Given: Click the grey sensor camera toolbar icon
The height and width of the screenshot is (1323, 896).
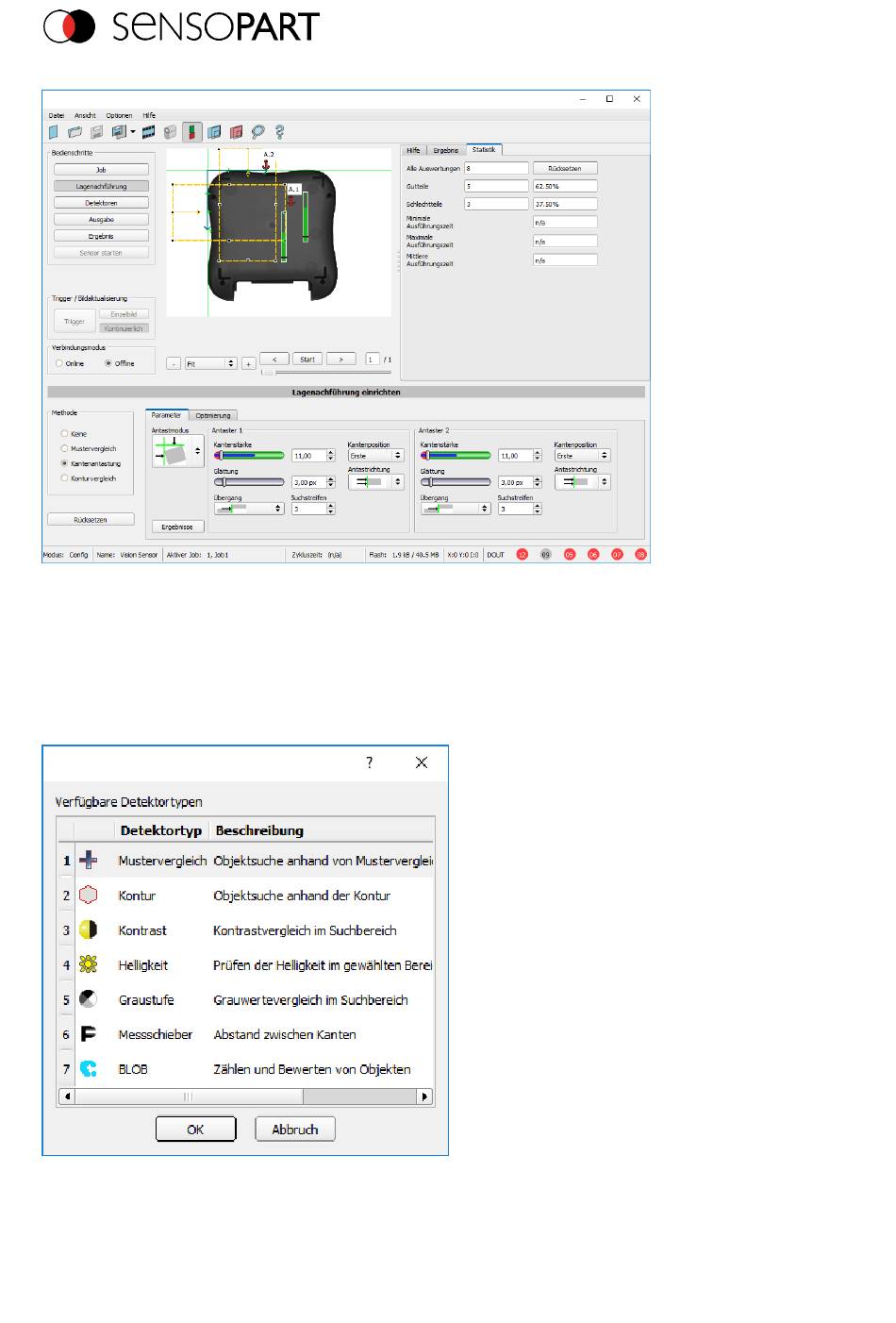Looking at the screenshot, I should 171,132.
